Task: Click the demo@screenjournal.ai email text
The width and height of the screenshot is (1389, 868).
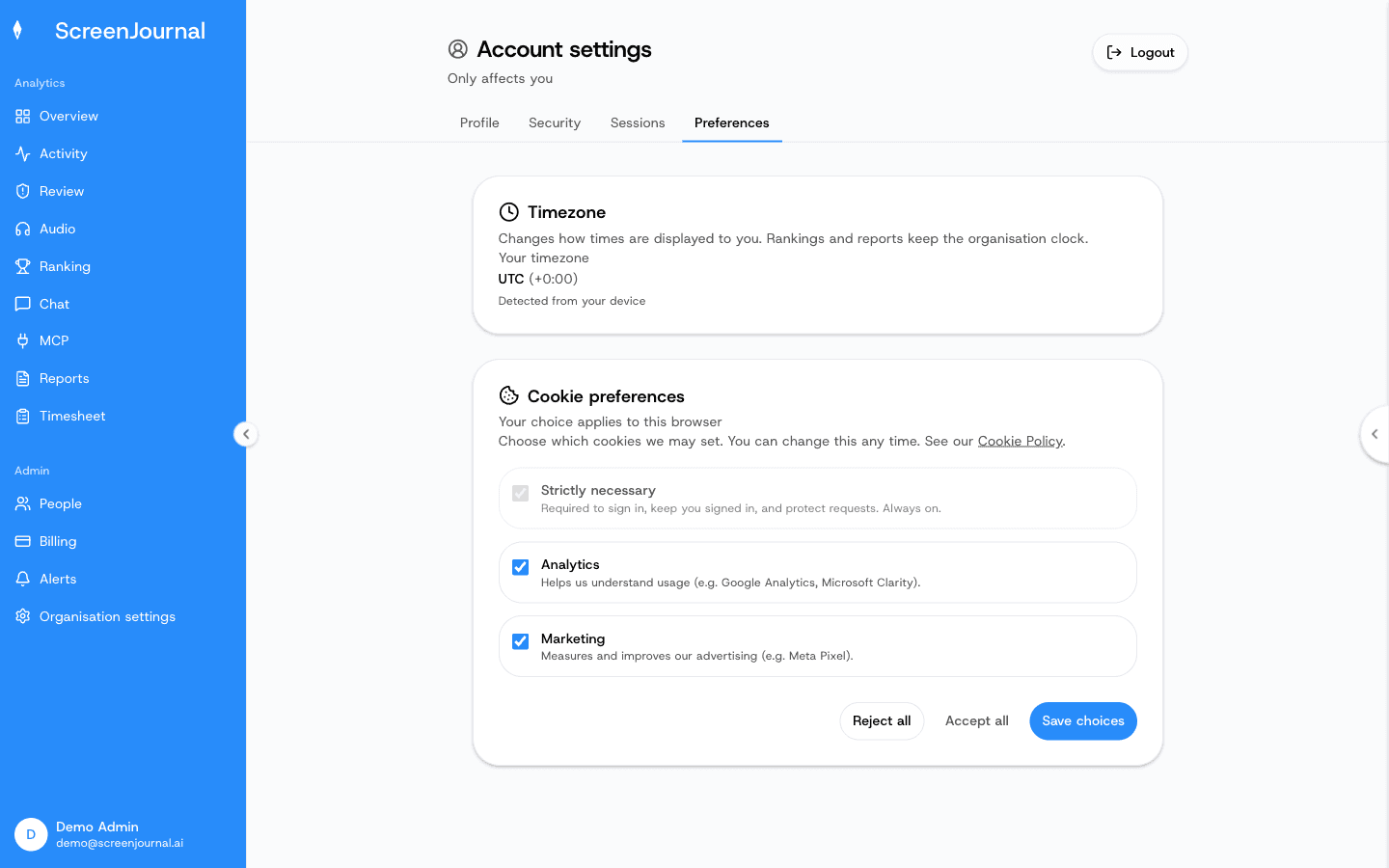Action: point(120,843)
